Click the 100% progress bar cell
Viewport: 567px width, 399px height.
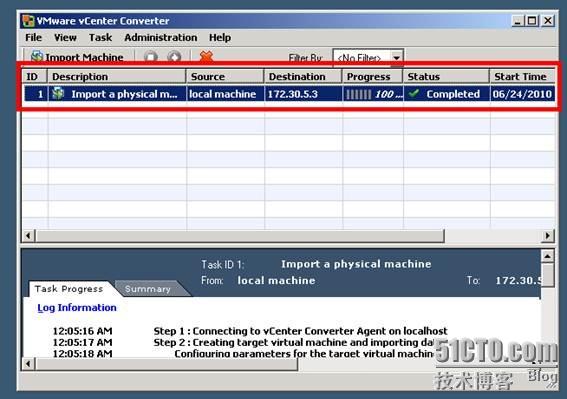click(373, 94)
